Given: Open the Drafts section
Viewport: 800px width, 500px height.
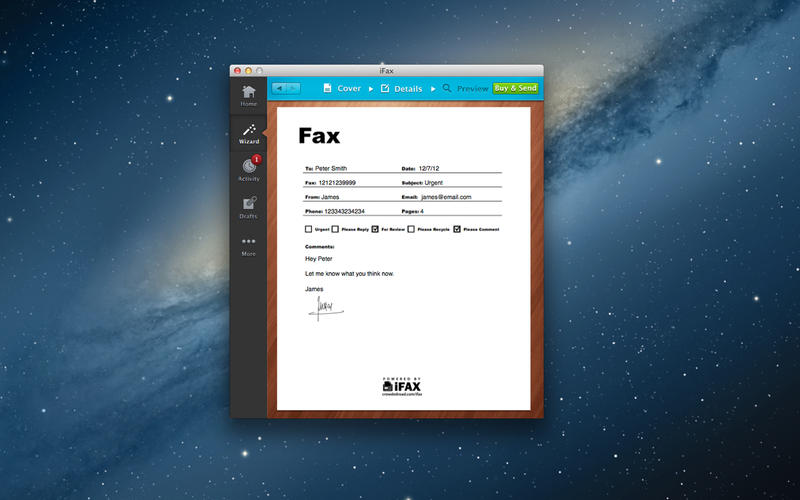Looking at the screenshot, I should pyautogui.click(x=248, y=207).
